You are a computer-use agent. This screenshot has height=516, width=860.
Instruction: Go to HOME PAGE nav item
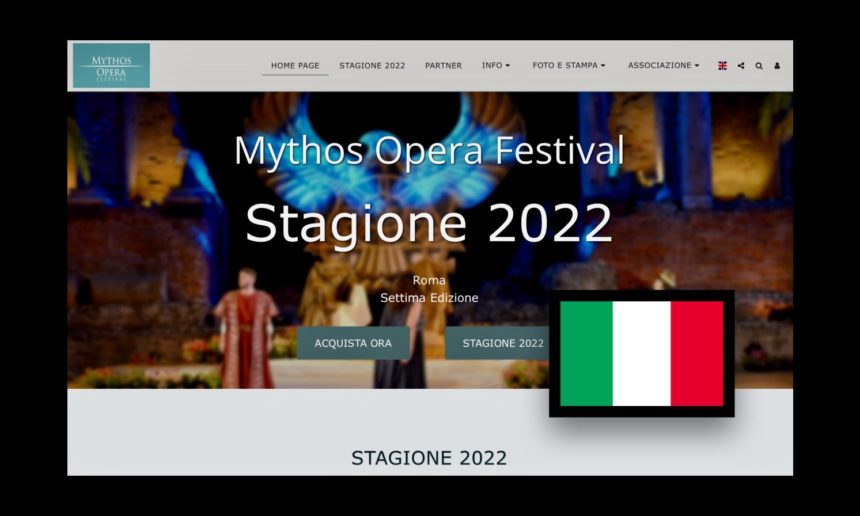[295, 65]
